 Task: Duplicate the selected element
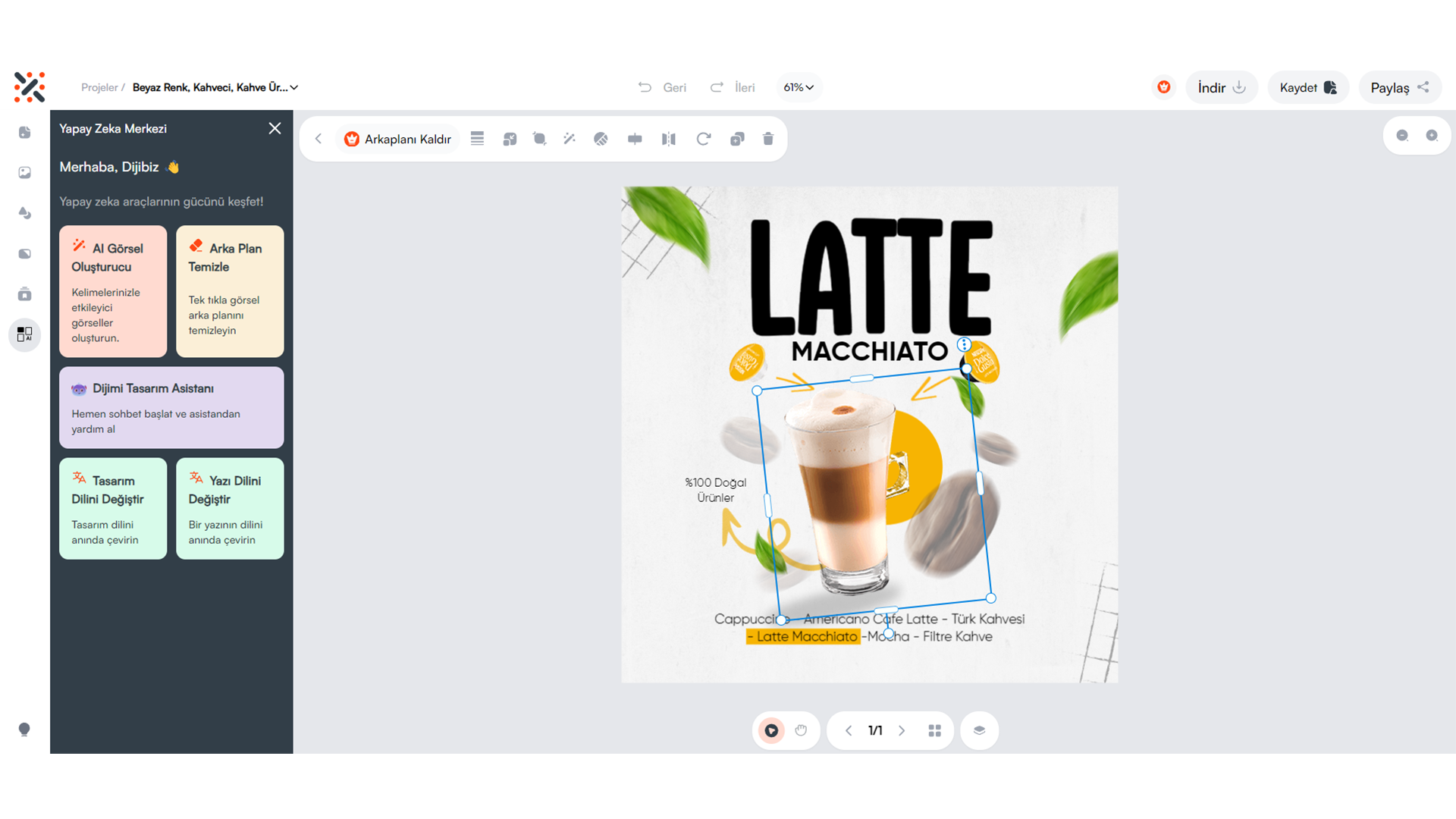tap(737, 139)
